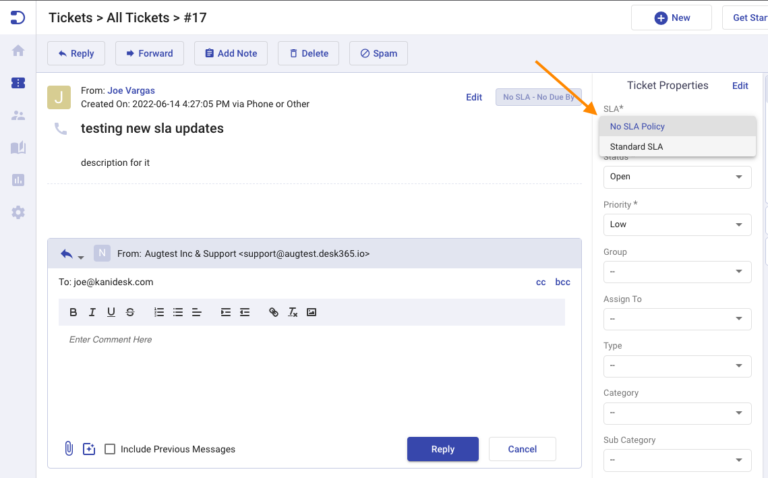
Task: Open the text alignment option
Action: point(197,312)
